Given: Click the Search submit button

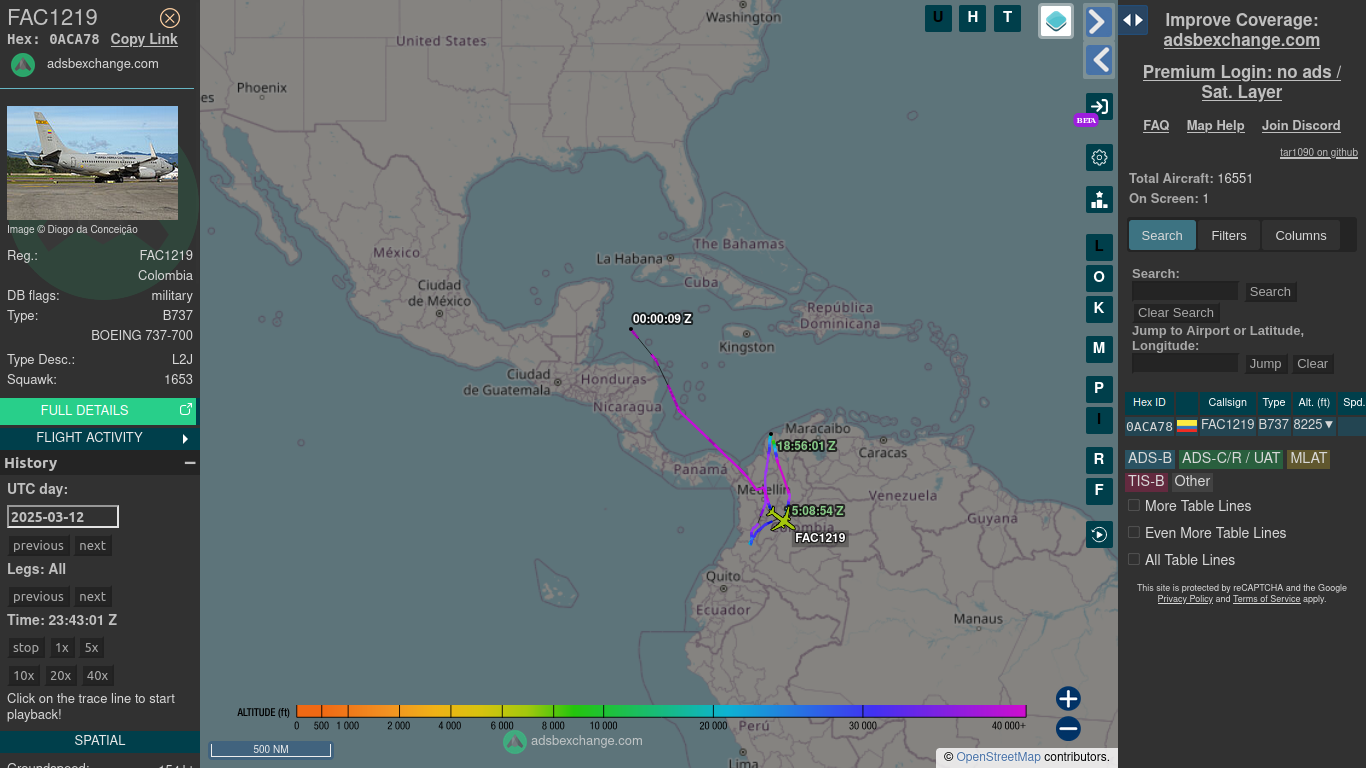Looking at the screenshot, I should [x=1270, y=292].
